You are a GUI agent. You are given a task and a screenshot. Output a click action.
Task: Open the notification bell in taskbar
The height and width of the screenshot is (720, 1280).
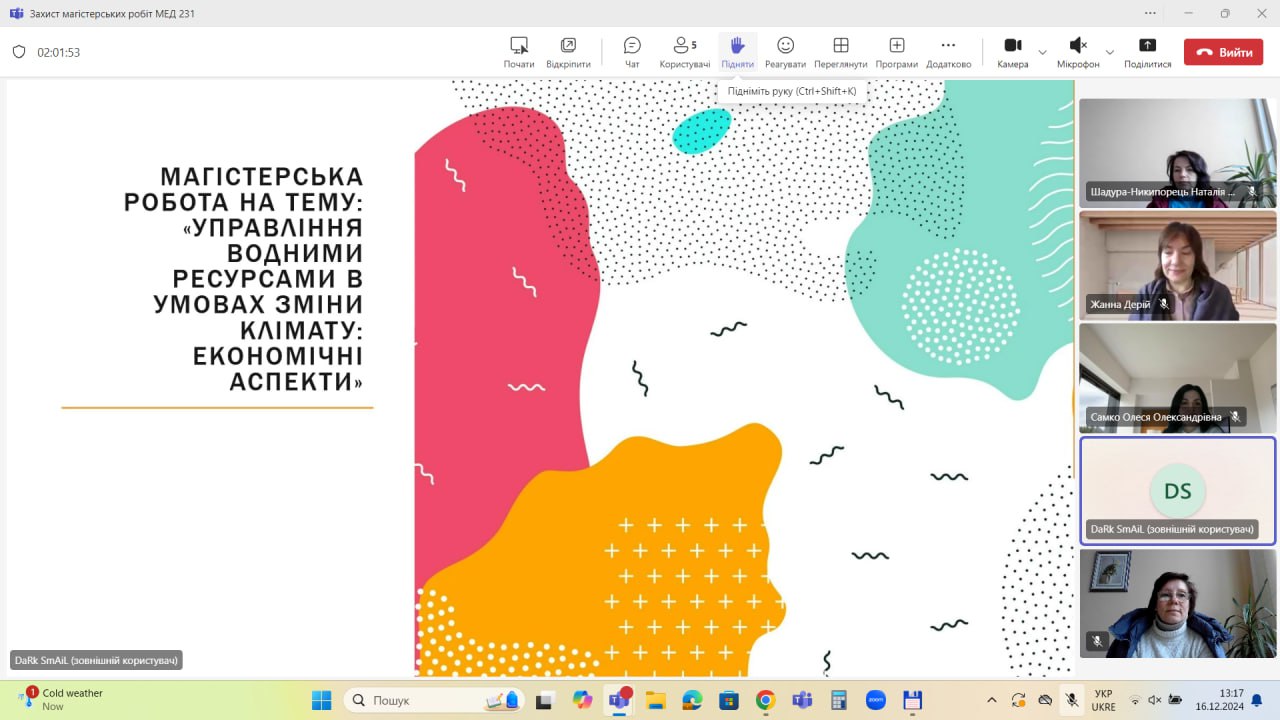click(x=1257, y=700)
